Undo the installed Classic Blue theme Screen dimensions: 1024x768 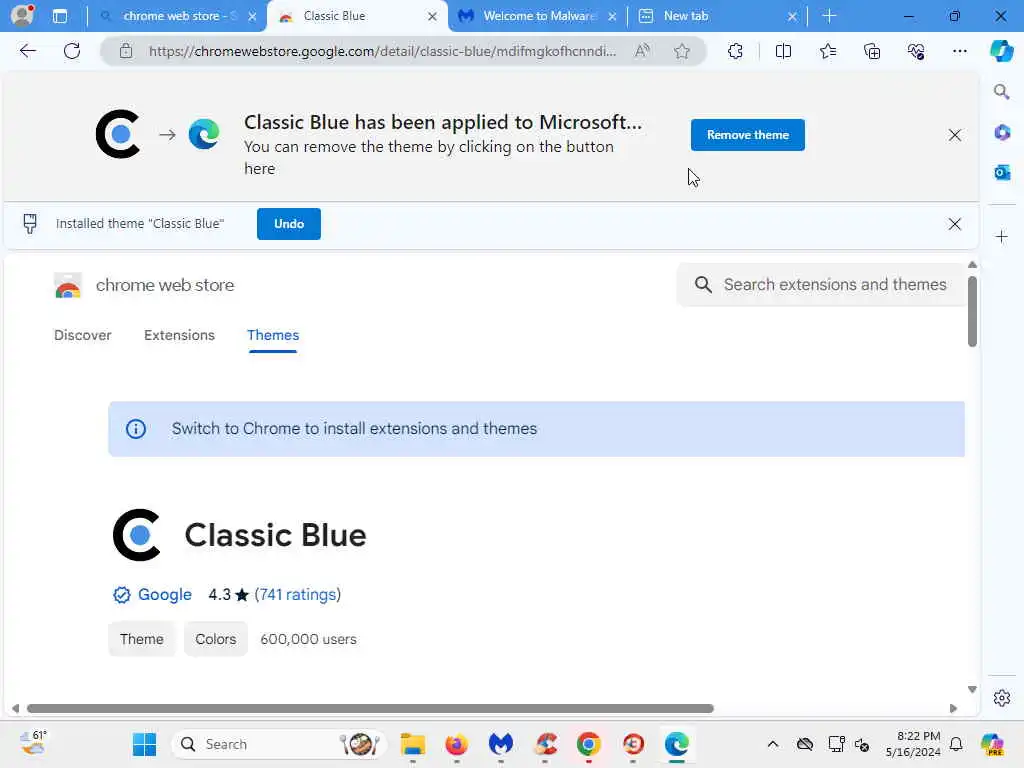pos(289,224)
